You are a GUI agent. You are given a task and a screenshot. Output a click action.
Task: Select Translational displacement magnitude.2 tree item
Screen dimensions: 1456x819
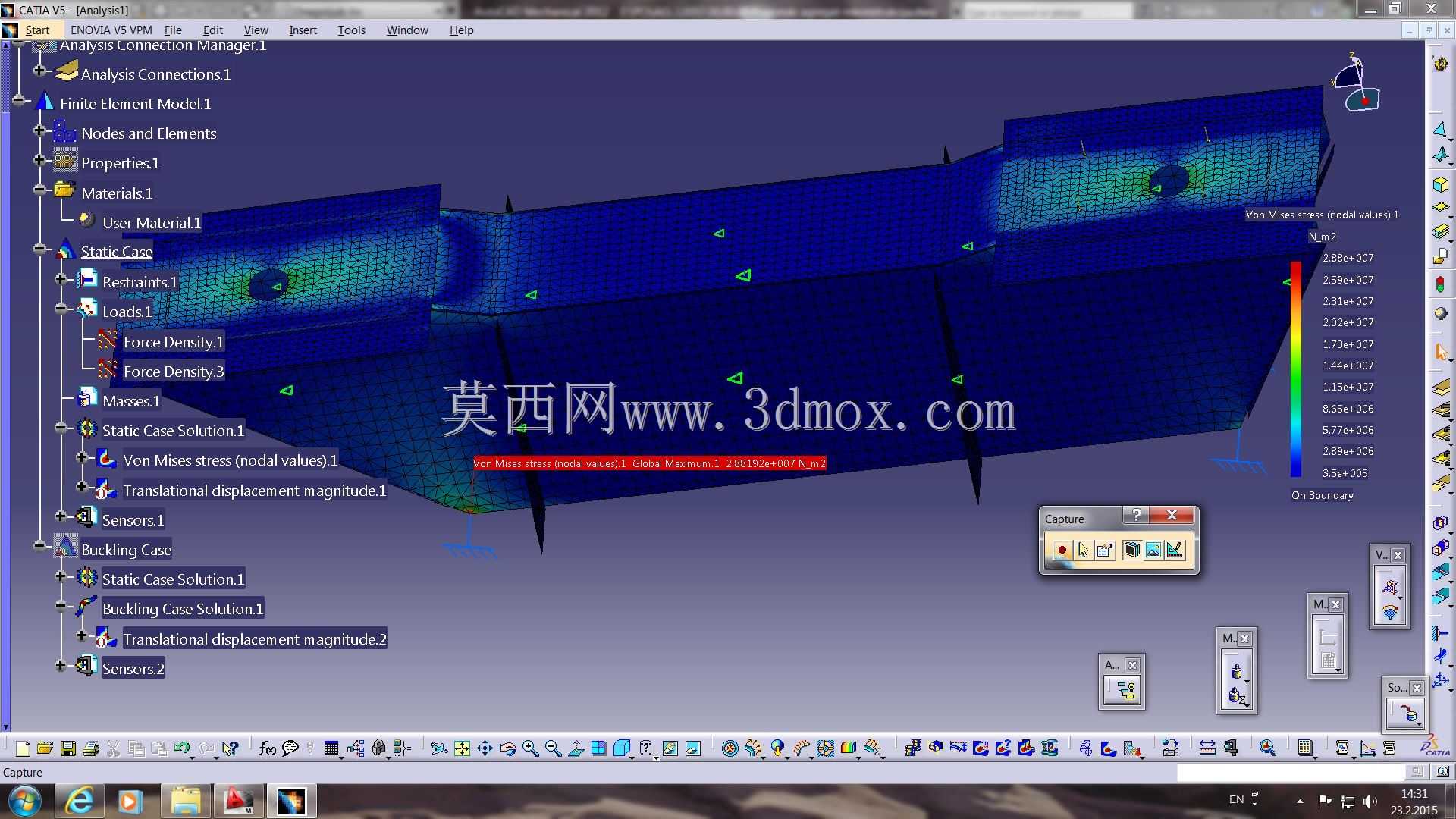pos(255,639)
